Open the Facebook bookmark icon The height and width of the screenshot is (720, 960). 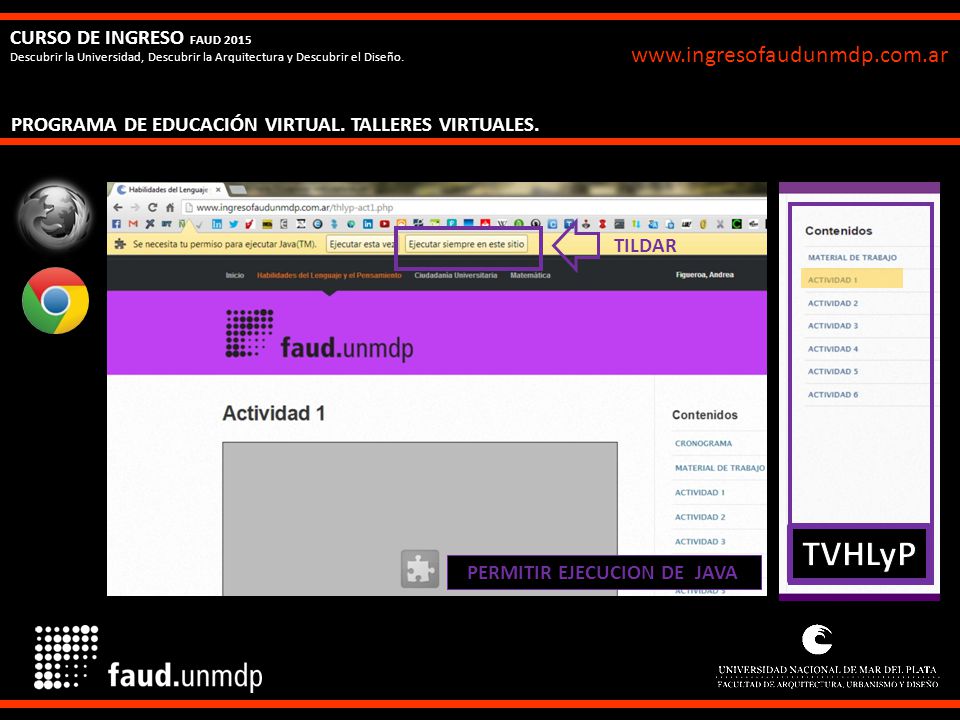coord(116,224)
